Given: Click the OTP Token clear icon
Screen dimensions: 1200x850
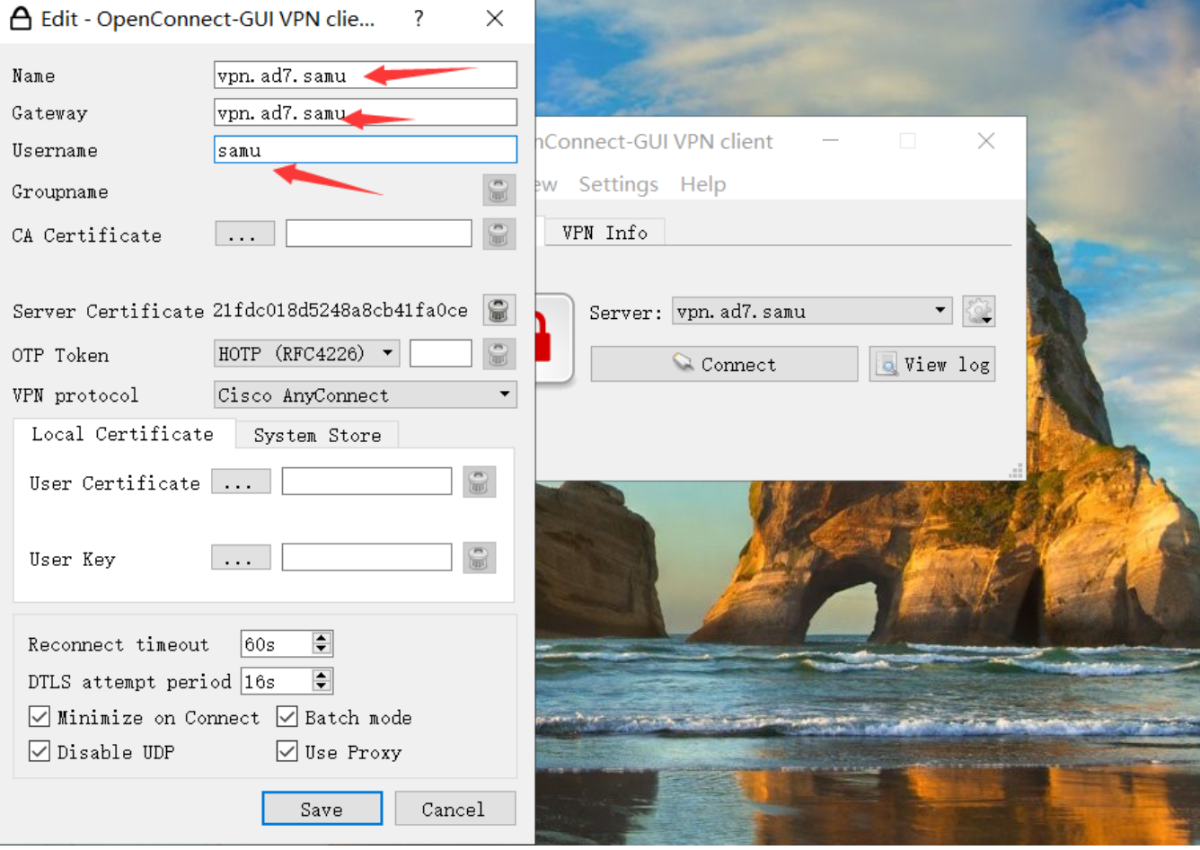Looking at the screenshot, I should 499,353.
